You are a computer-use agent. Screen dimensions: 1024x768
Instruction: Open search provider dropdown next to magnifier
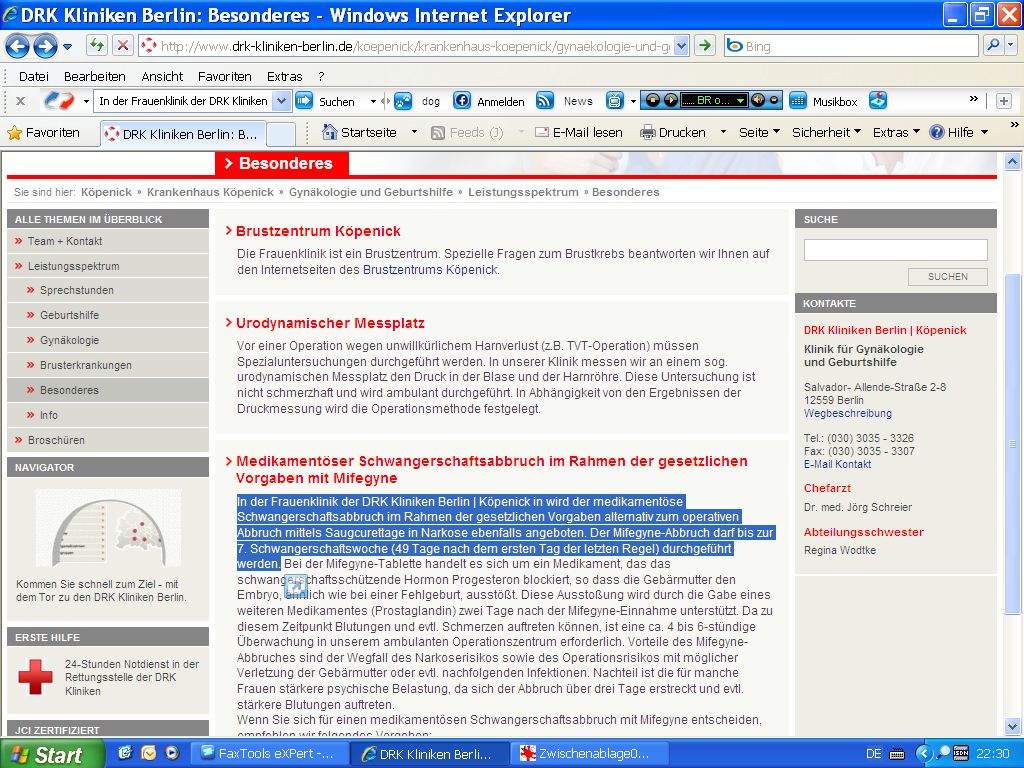[1011, 45]
